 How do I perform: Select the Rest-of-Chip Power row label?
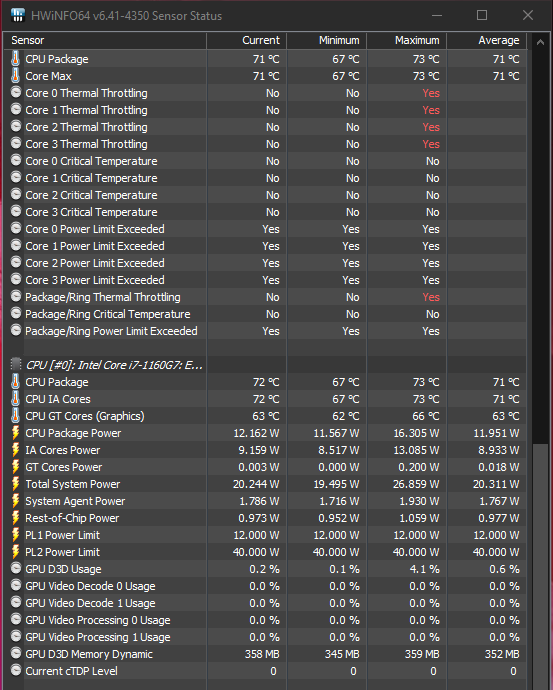point(72,518)
